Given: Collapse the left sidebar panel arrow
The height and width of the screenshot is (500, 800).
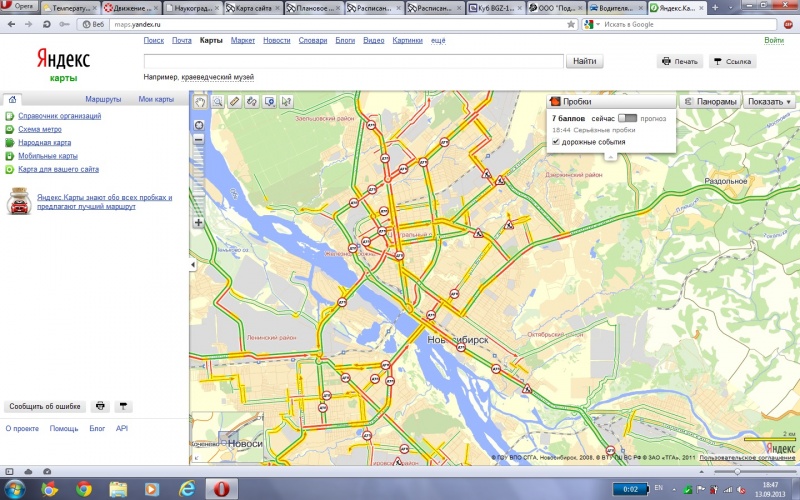Looking at the screenshot, I should click(x=192, y=264).
